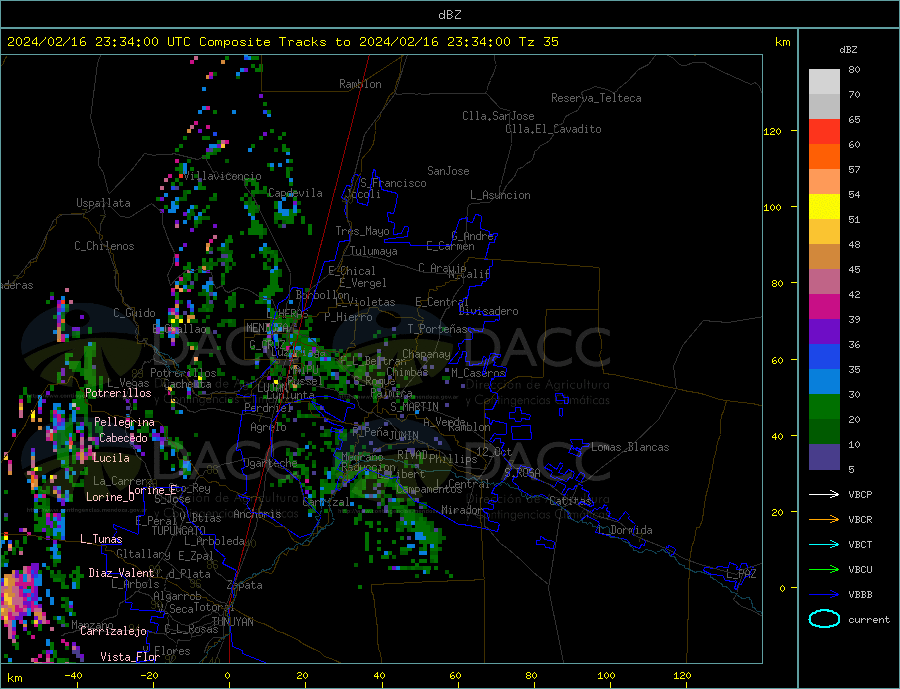Screen dimensions: 900x689
Task: Click the white VBCP arrow icon
Action: 824,494
